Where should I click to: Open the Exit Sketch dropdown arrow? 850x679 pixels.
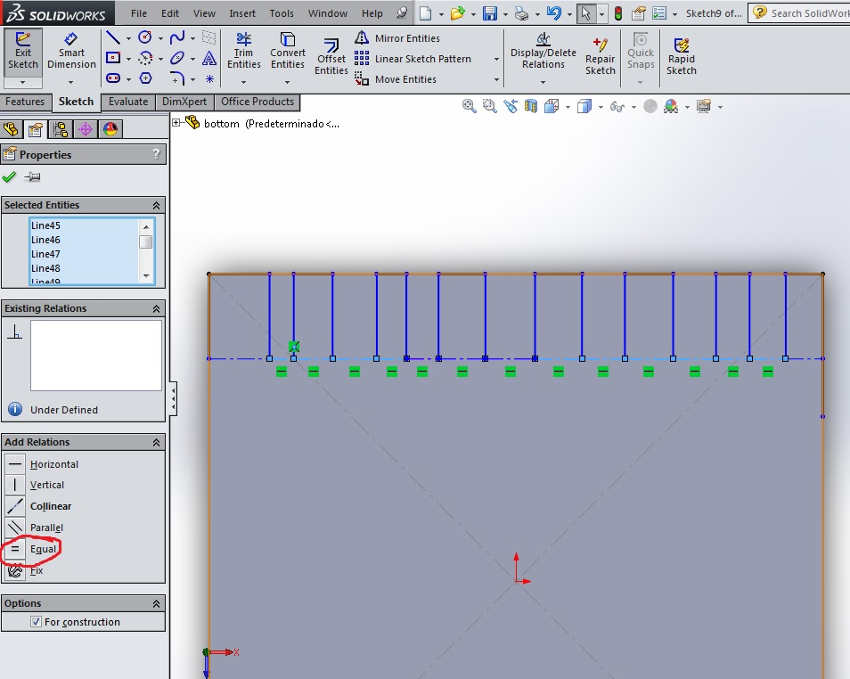(x=23, y=82)
